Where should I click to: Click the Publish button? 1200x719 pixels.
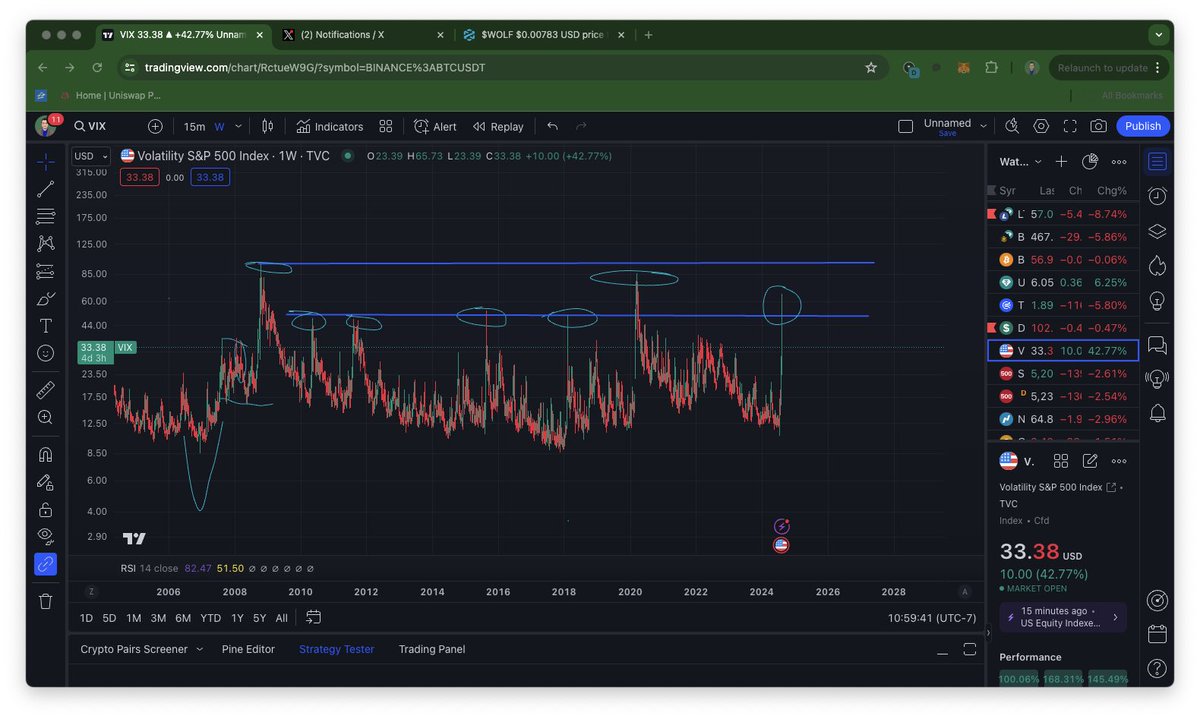pyautogui.click(x=1142, y=126)
